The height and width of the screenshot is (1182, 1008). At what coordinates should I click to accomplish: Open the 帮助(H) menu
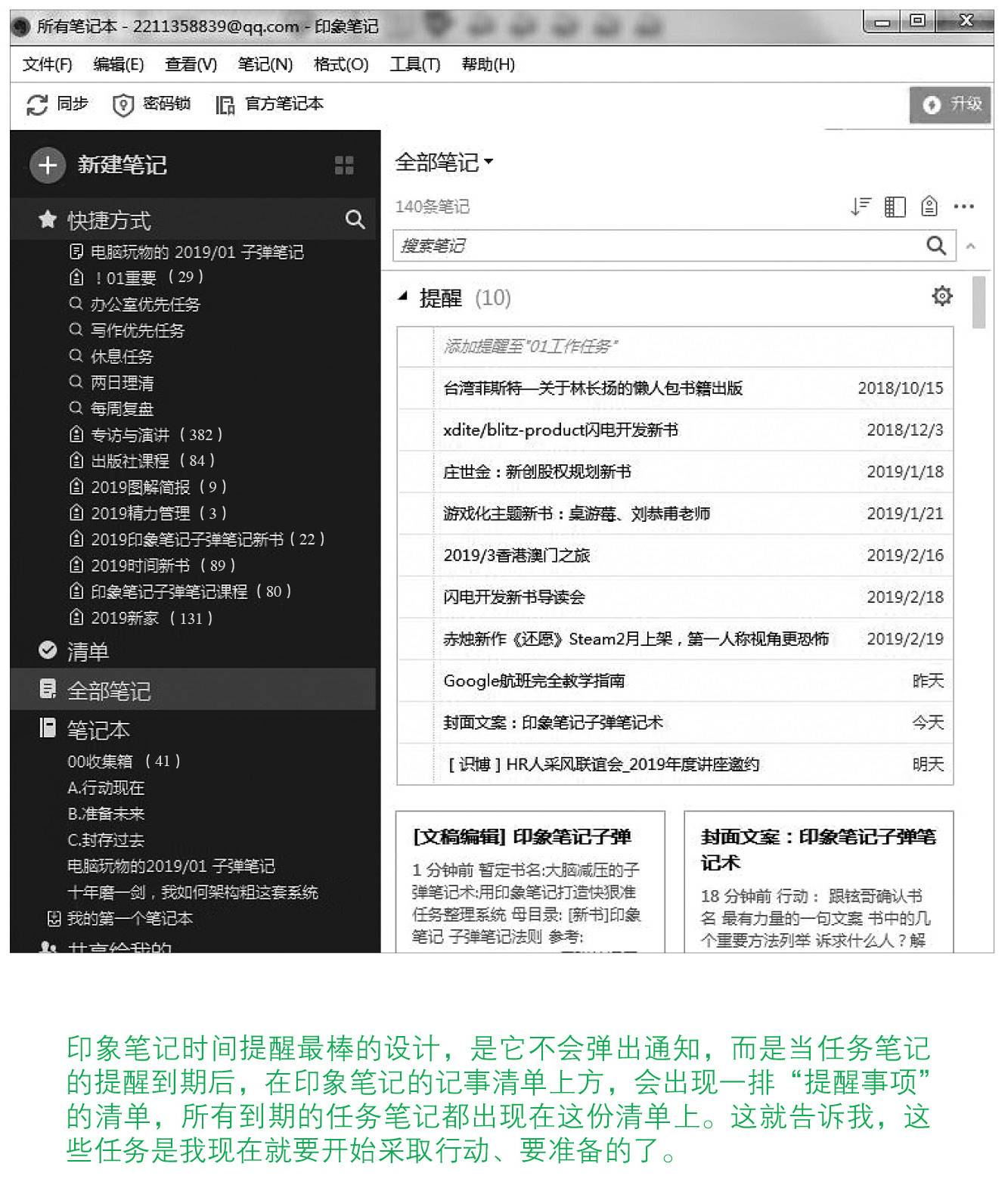(488, 65)
